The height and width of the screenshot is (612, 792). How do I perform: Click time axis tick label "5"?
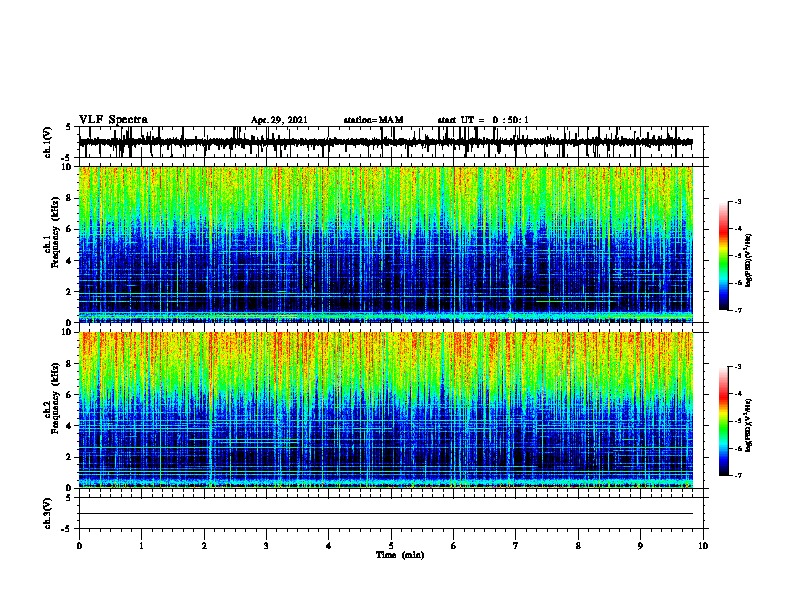pyautogui.click(x=391, y=546)
